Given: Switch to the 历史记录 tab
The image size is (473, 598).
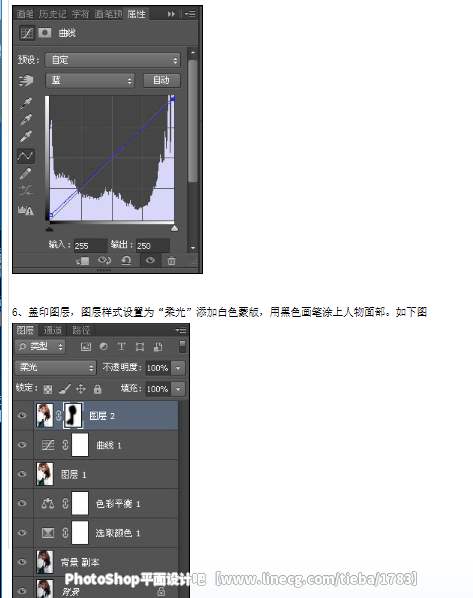Looking at the screenshot, I should click(x=53, y=14).
